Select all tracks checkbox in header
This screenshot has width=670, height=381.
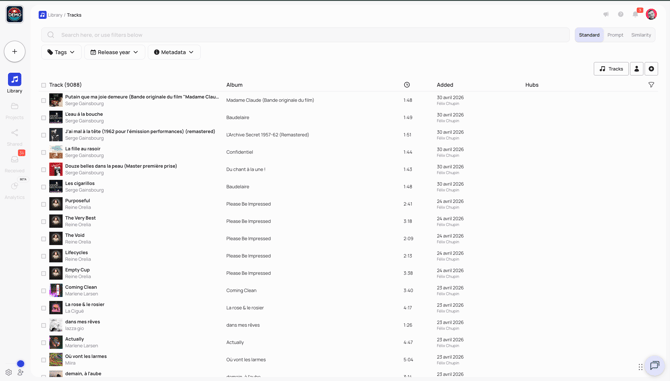tap(44, 85)
